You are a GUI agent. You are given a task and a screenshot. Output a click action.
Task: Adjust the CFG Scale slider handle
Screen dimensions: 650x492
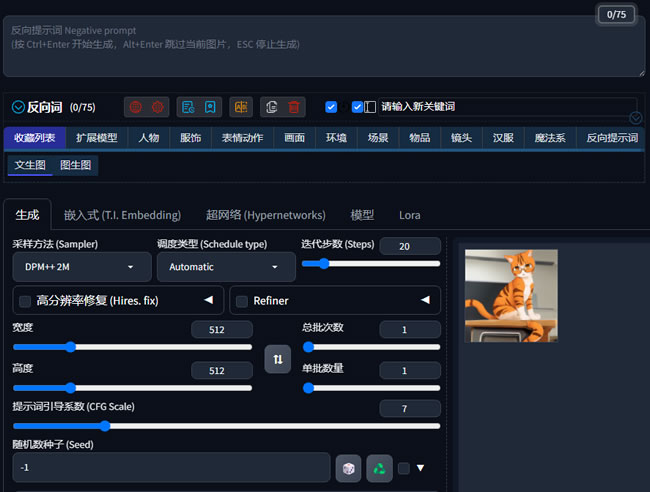point(105,426)
